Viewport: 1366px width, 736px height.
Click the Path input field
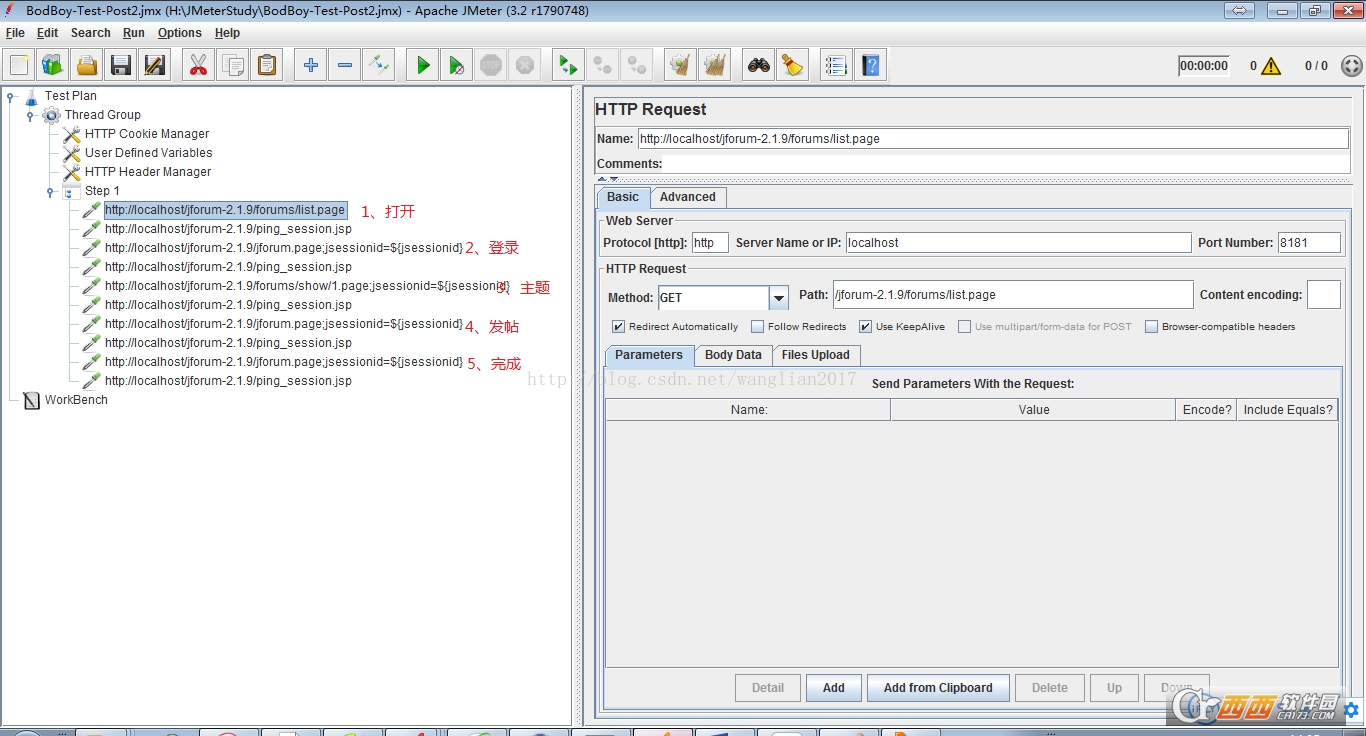coord(1013,295)
